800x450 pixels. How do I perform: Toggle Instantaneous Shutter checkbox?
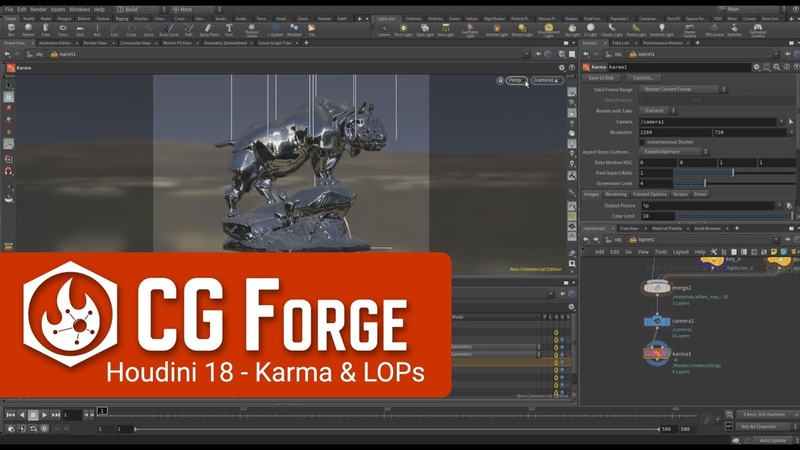click(642, 142)
